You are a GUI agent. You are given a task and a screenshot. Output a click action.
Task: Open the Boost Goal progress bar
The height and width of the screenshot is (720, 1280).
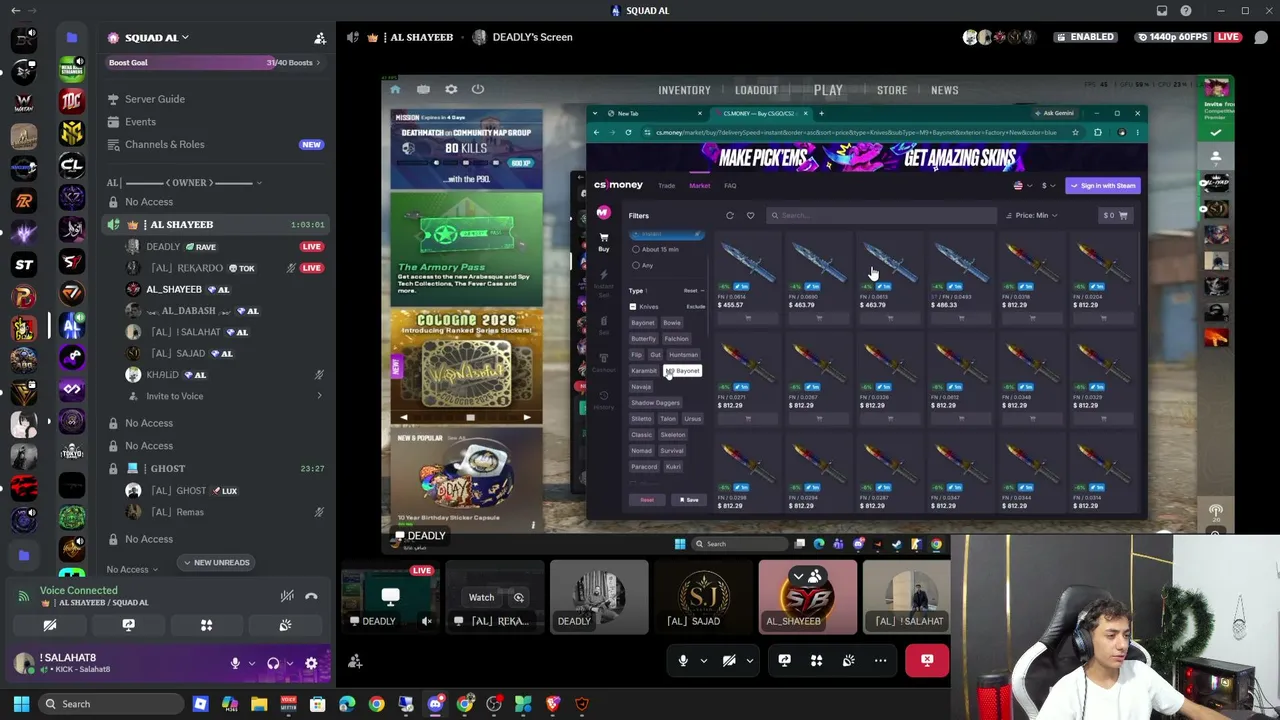[x=214, y=62]
